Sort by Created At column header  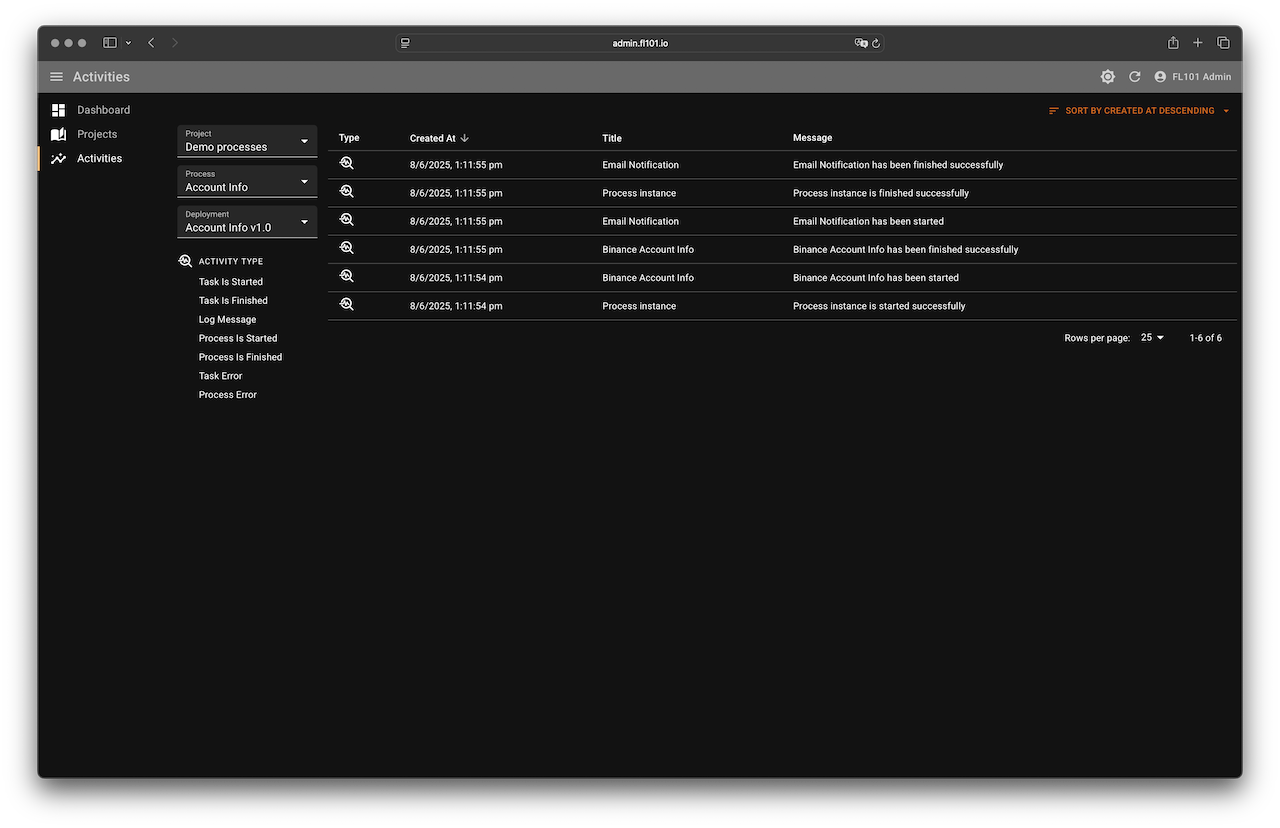point(433,138)
